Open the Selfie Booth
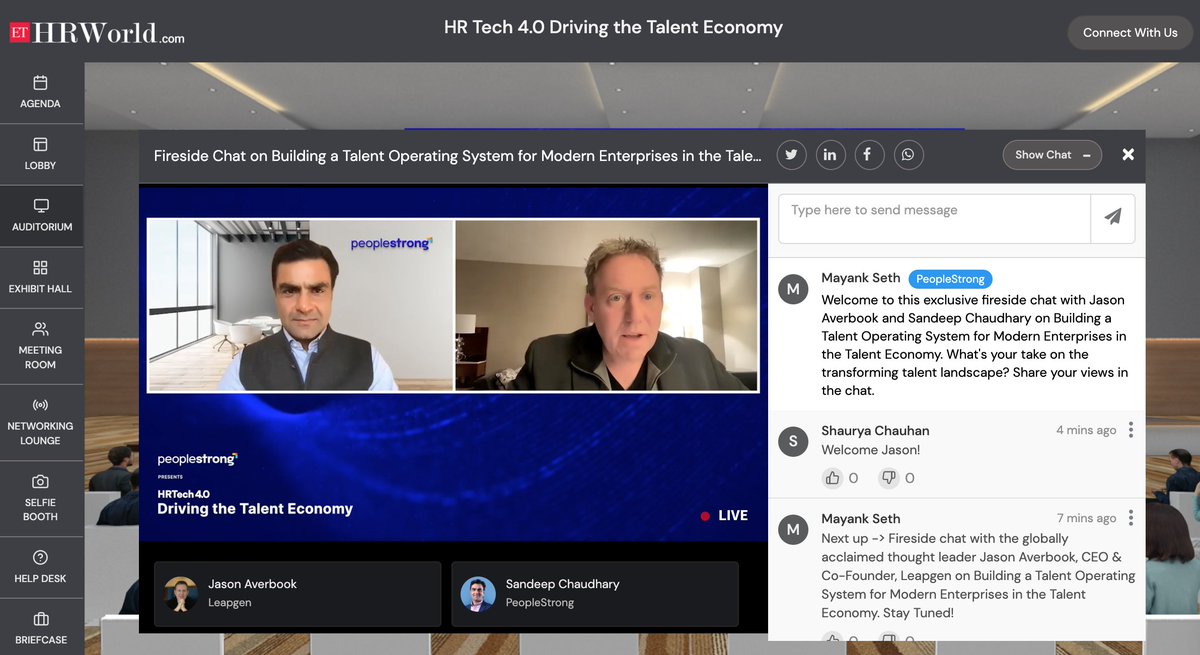The image size is (1200, 655). point(41,498)
